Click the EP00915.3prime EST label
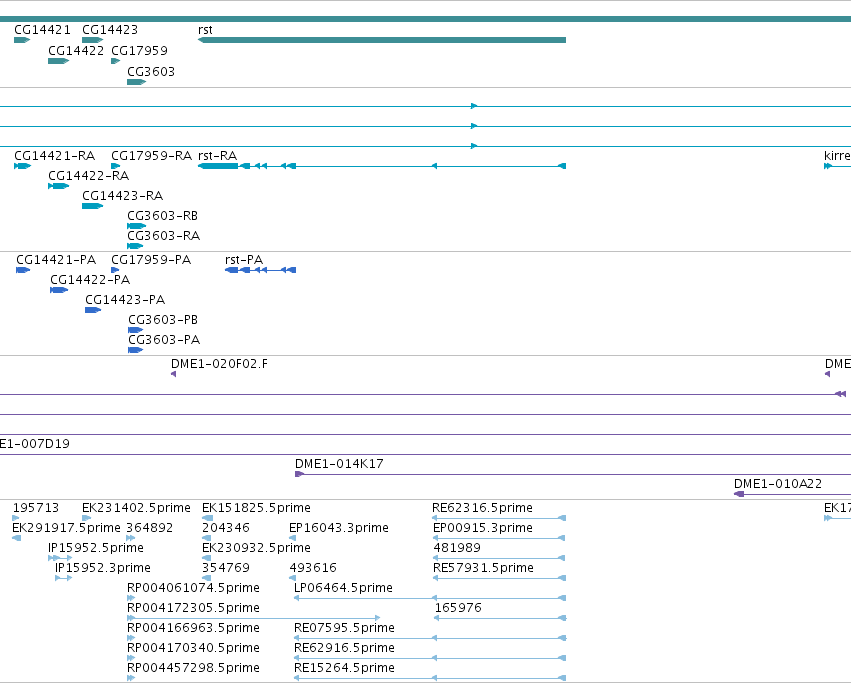851x683 pixels. [483, 528]
